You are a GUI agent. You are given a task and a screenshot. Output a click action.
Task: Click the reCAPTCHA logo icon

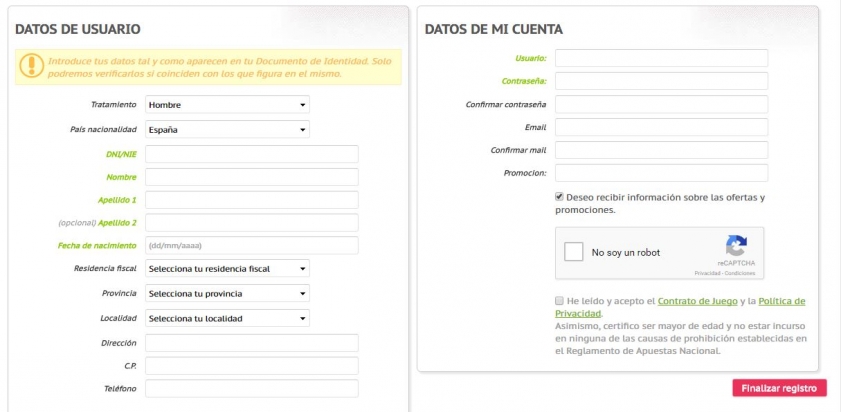tap(736, 246)
